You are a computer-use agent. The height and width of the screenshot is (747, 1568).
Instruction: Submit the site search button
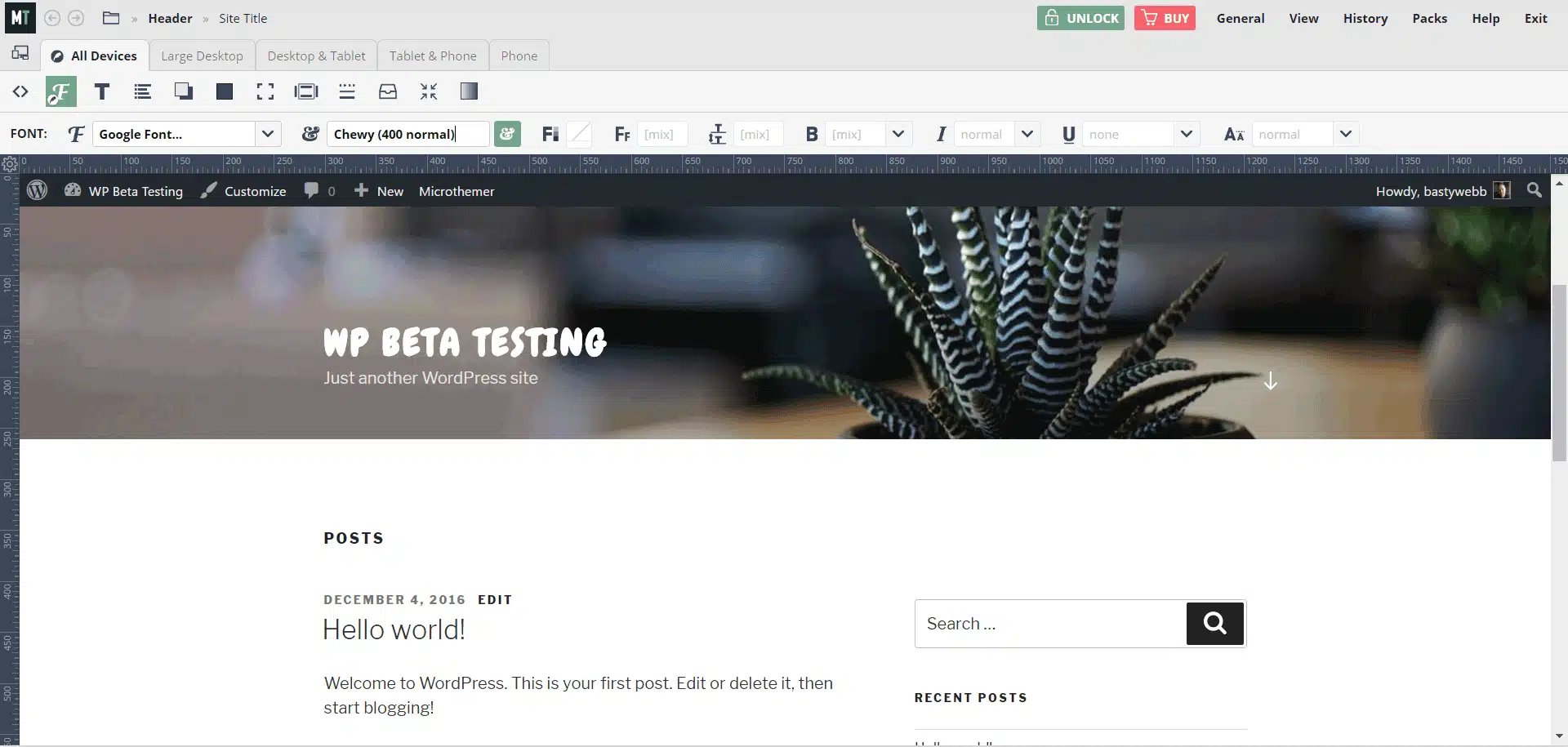(x=1215, y=624)
